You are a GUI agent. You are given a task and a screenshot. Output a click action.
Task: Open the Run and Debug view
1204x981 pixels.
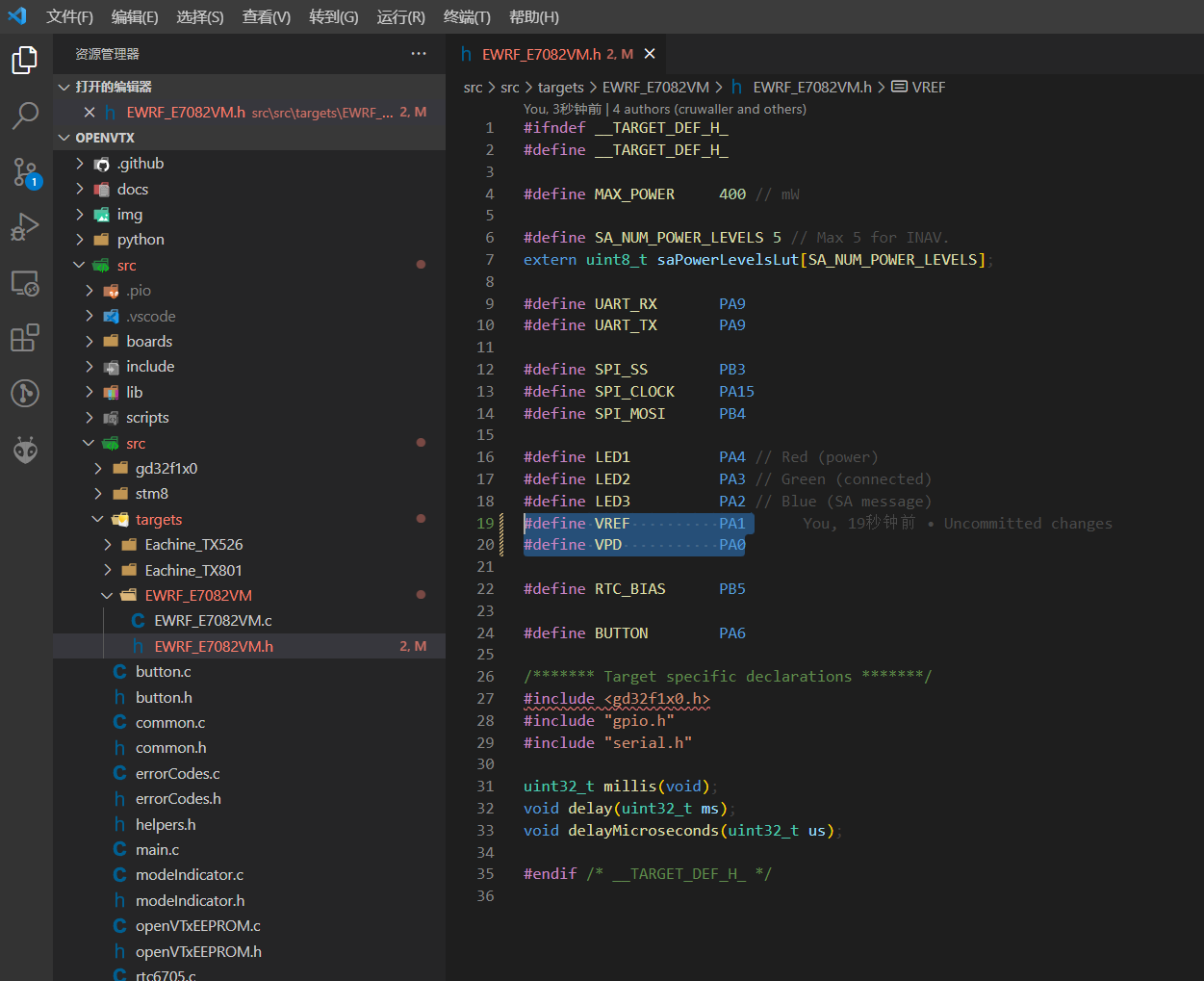point(25,227)
